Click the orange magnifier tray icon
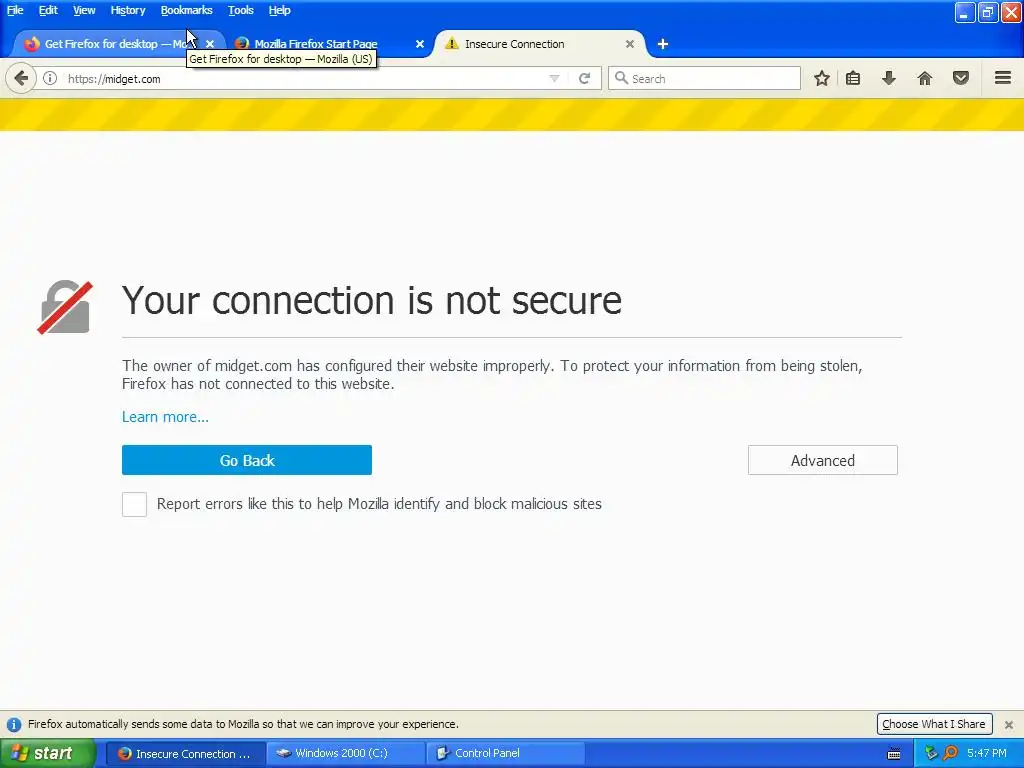Screen dimensions: 1024x768 950,754
